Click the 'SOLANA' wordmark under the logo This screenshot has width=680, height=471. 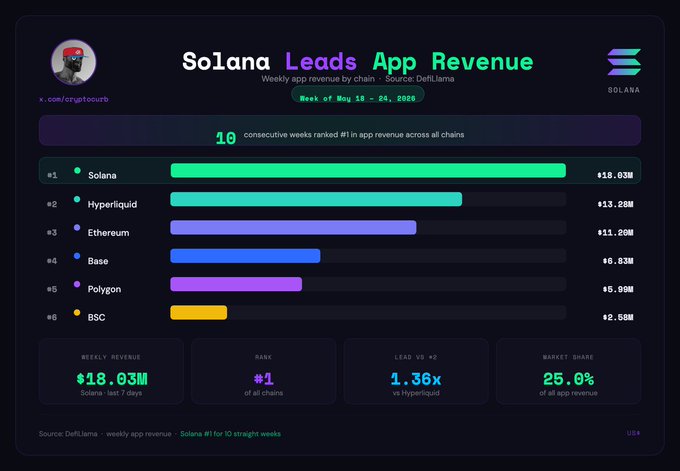(x=624, y=90)
